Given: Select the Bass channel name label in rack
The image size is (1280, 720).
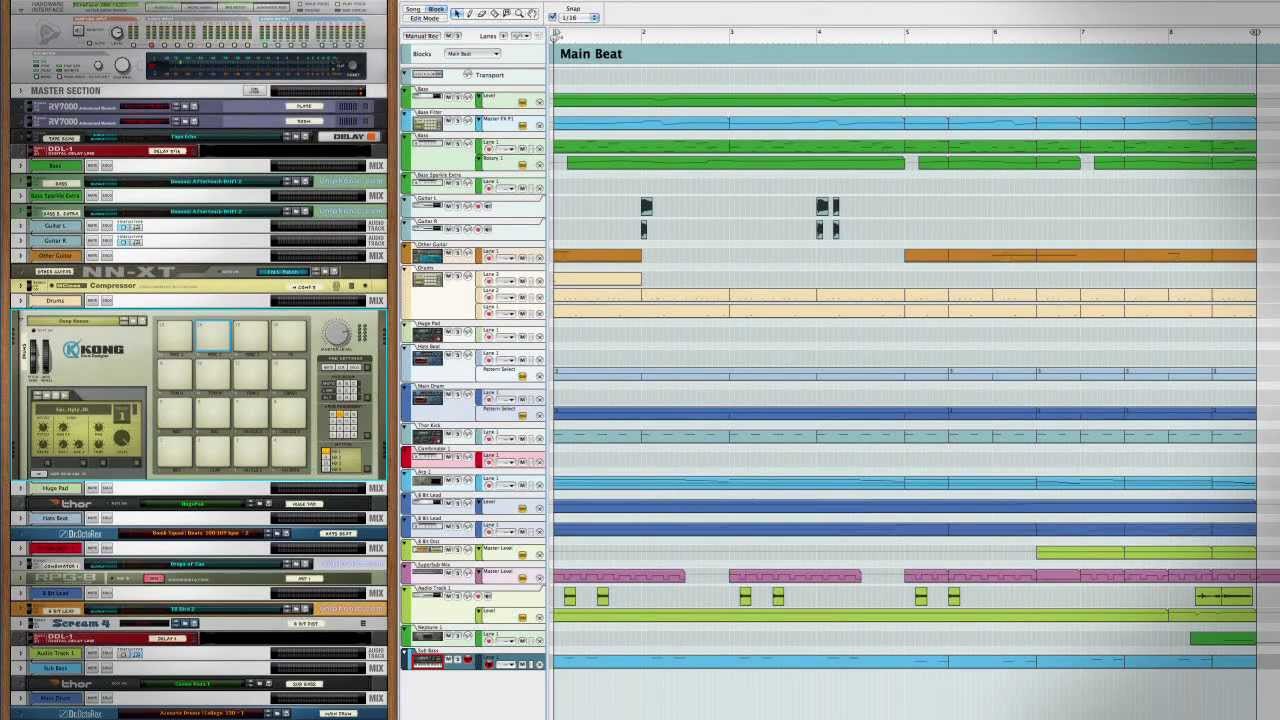Looking at the screenshot, I should (x=56, y=166).
